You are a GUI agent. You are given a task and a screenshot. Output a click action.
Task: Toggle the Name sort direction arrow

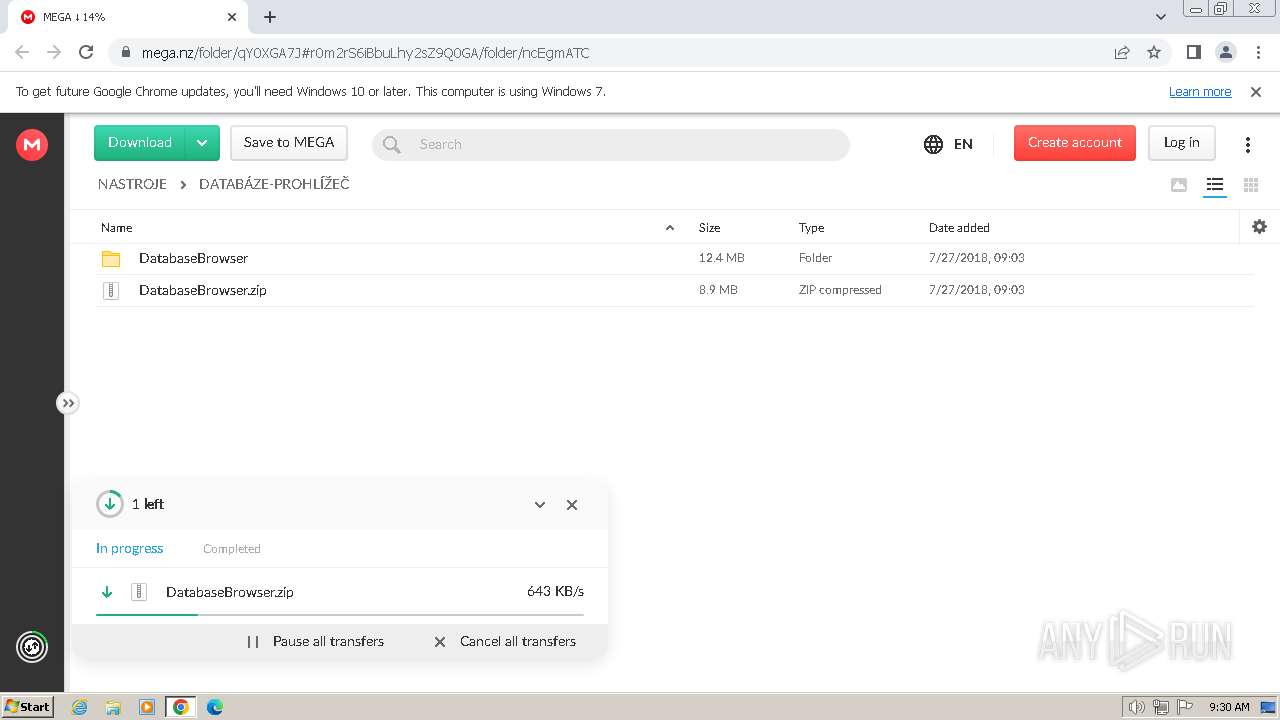tap(670, 228)
